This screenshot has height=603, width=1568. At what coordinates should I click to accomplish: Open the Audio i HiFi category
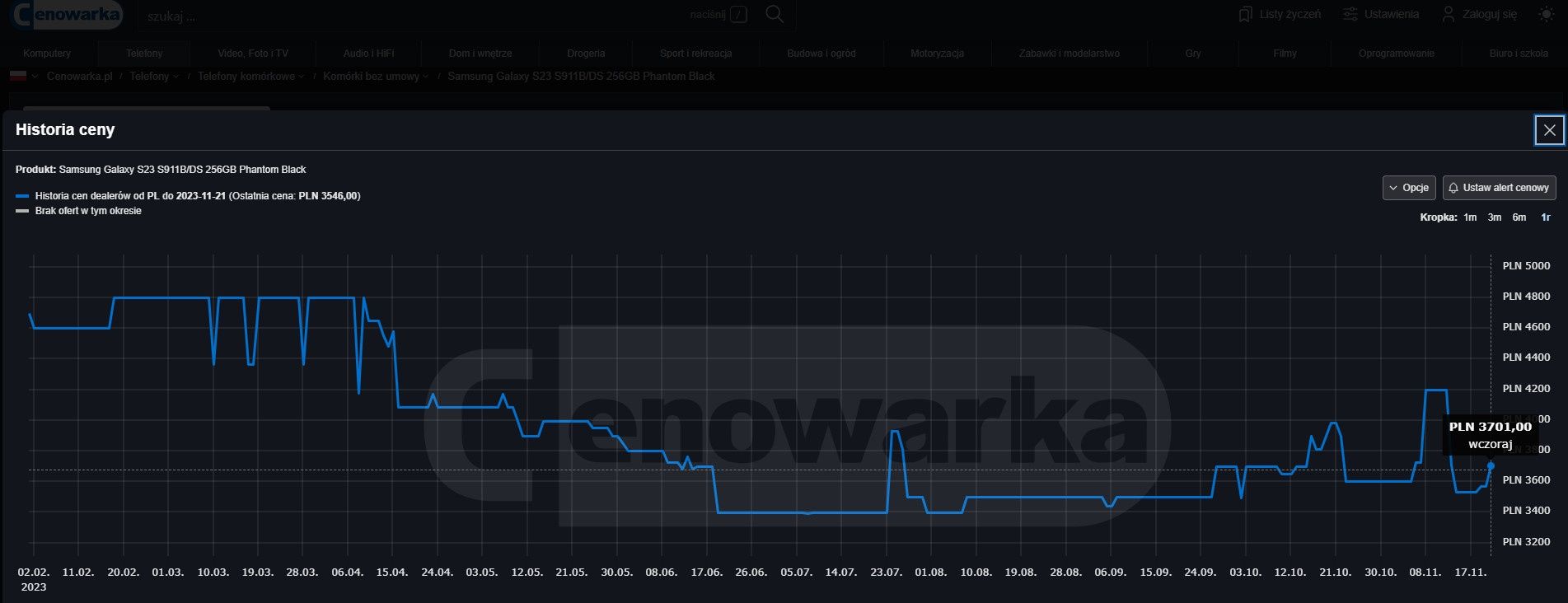tap(368, 54)
